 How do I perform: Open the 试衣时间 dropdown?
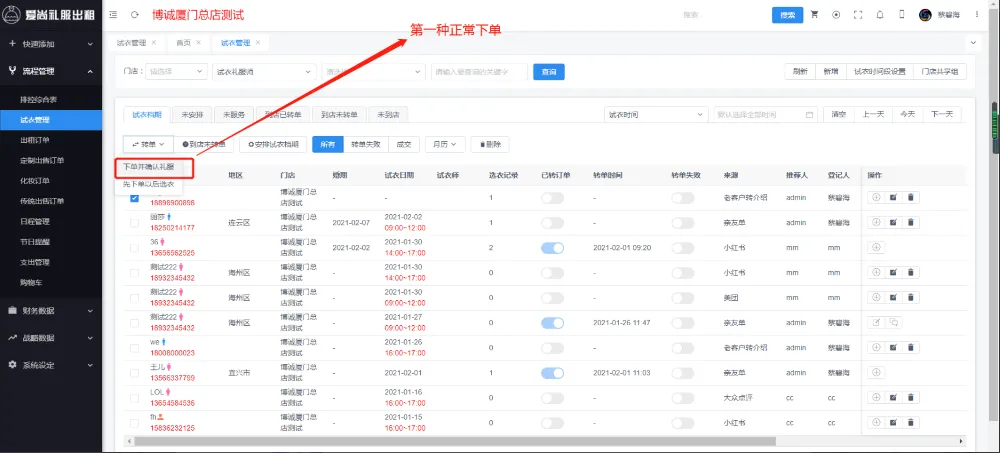pyautogui.click(x=655, y=114)
